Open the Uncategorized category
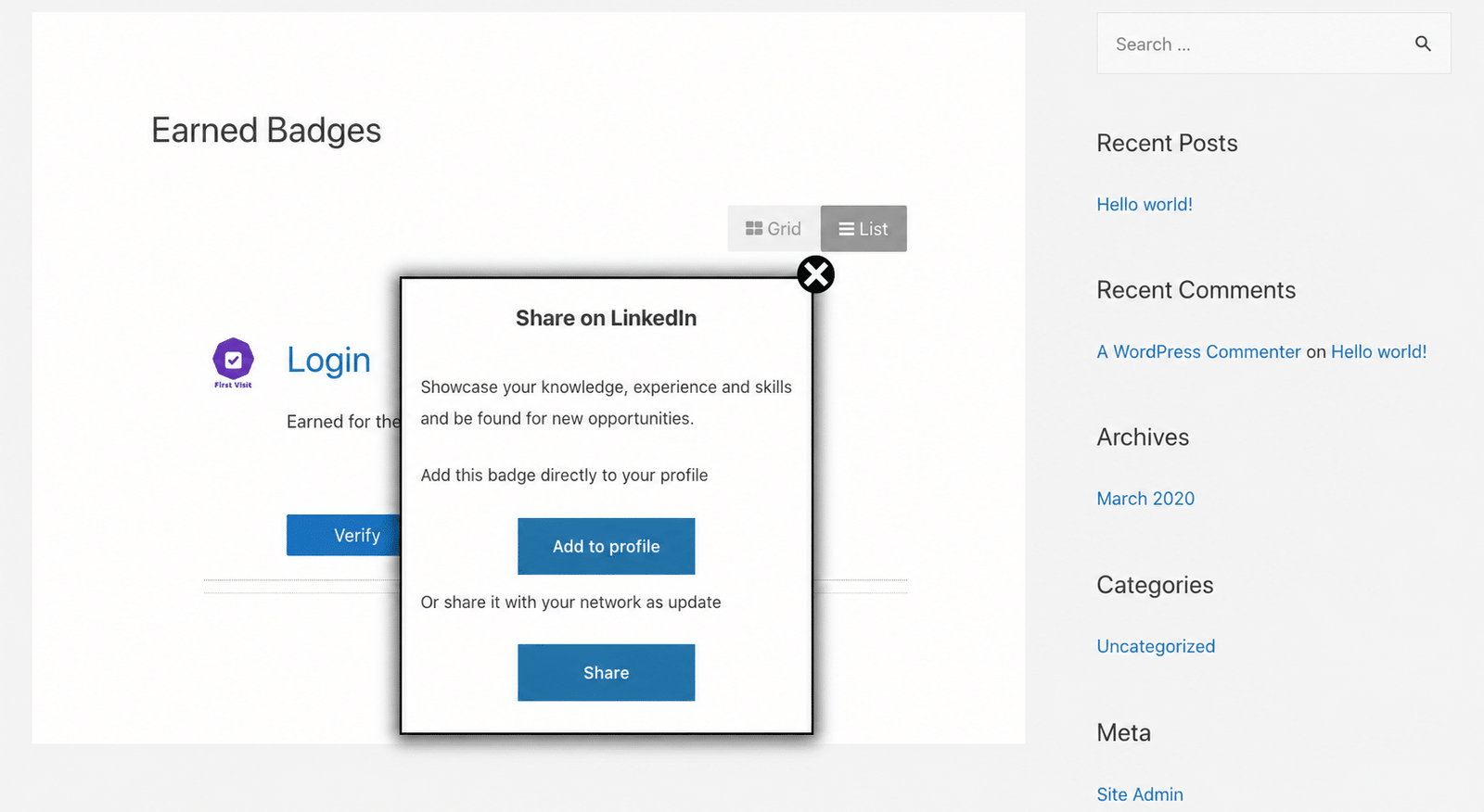The width and height of the screenshot is (1484, 812). pyautogui.click(x=1156, y=646)
